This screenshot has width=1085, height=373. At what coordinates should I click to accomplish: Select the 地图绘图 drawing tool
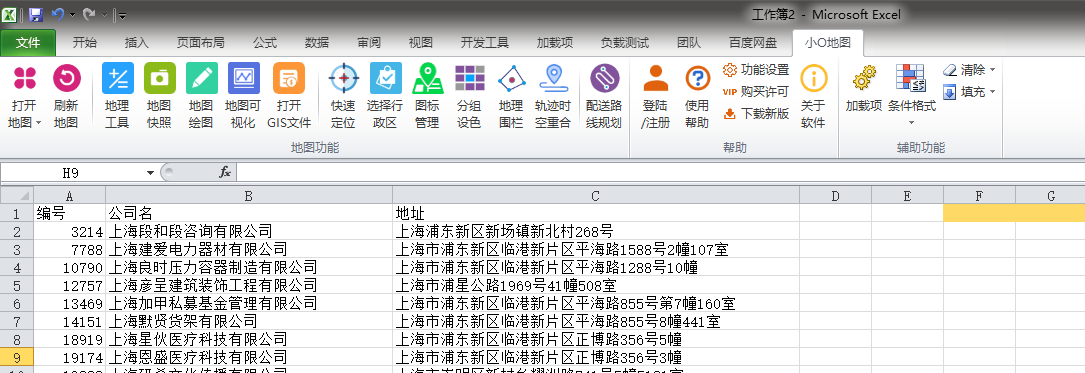(x=201, y=96)
